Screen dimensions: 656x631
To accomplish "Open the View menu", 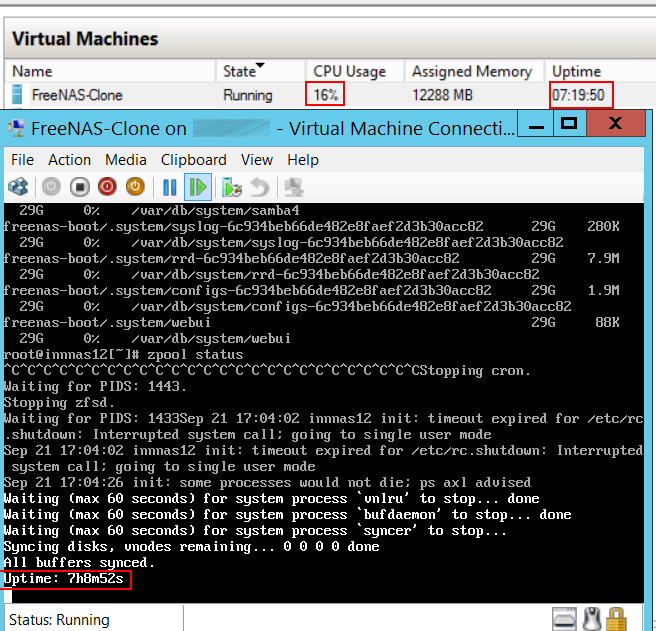I will pos(257,160).
